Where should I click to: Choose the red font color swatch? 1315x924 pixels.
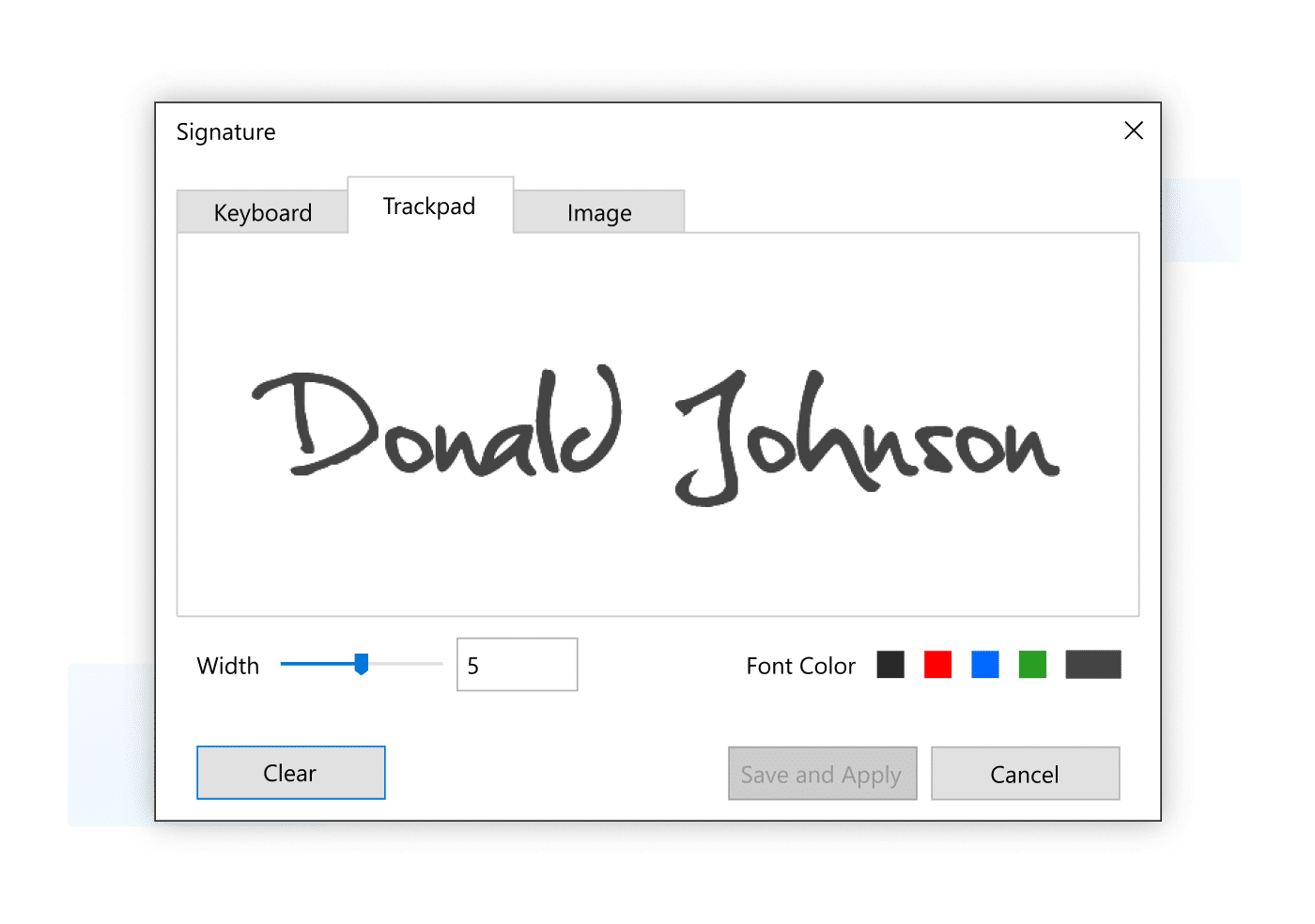pos(937,665)
